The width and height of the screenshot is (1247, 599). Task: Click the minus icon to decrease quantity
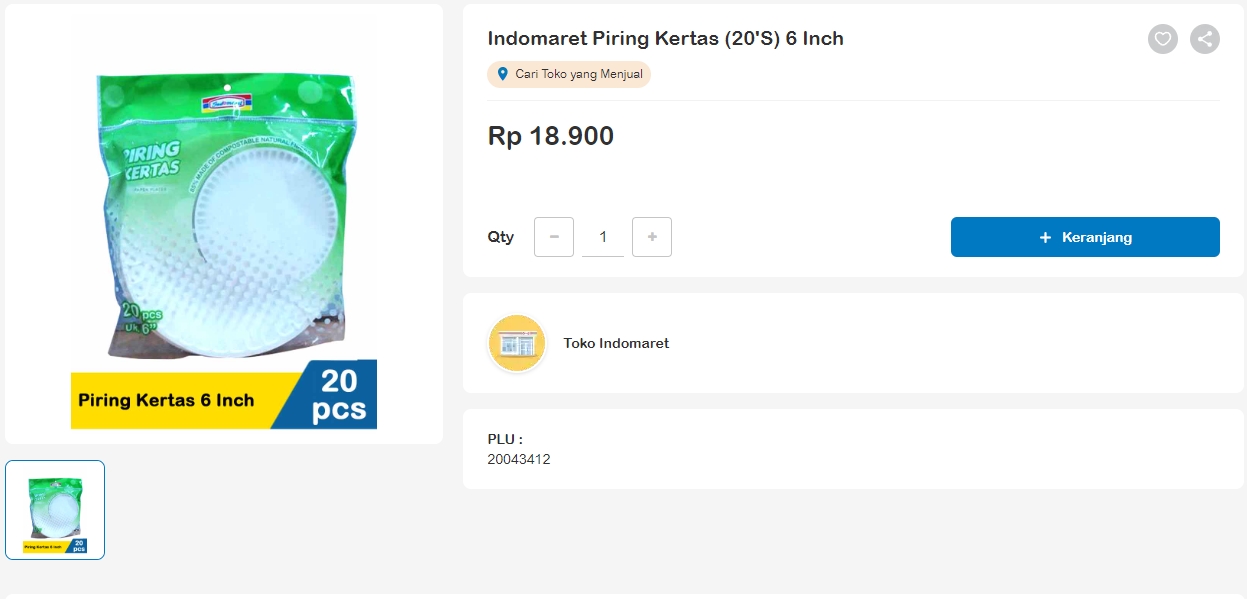553,237
